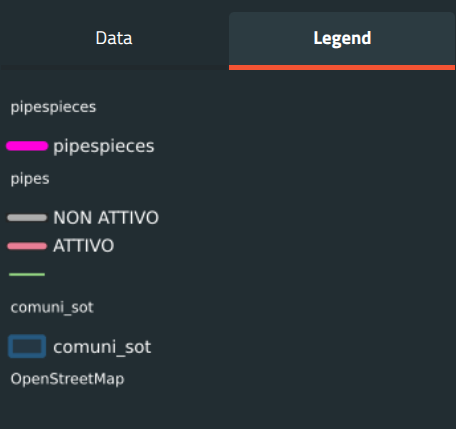Click the empty panel area below OpenStreetMap
This screenshot has width=456, height=429.
228,409
